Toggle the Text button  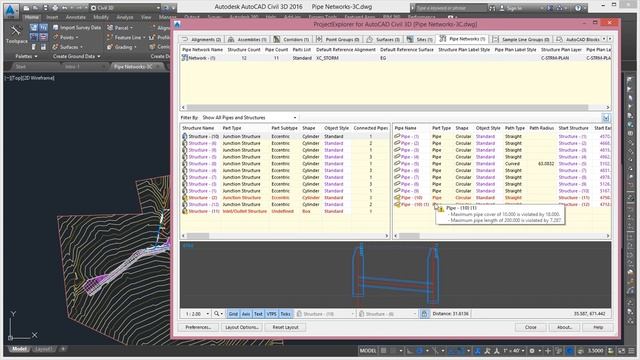[x=258, y=314]
